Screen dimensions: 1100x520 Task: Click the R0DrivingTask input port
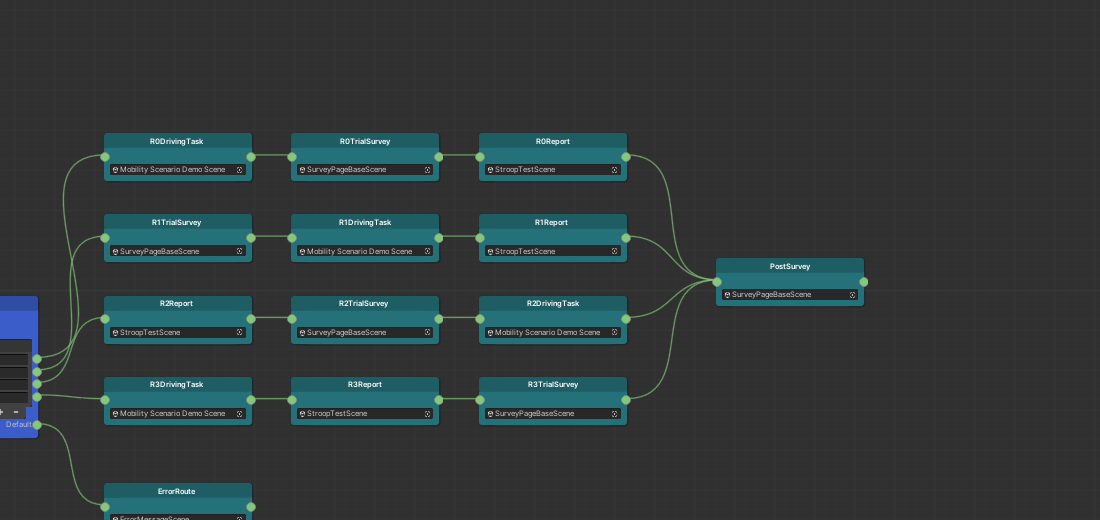pos(105,157)
